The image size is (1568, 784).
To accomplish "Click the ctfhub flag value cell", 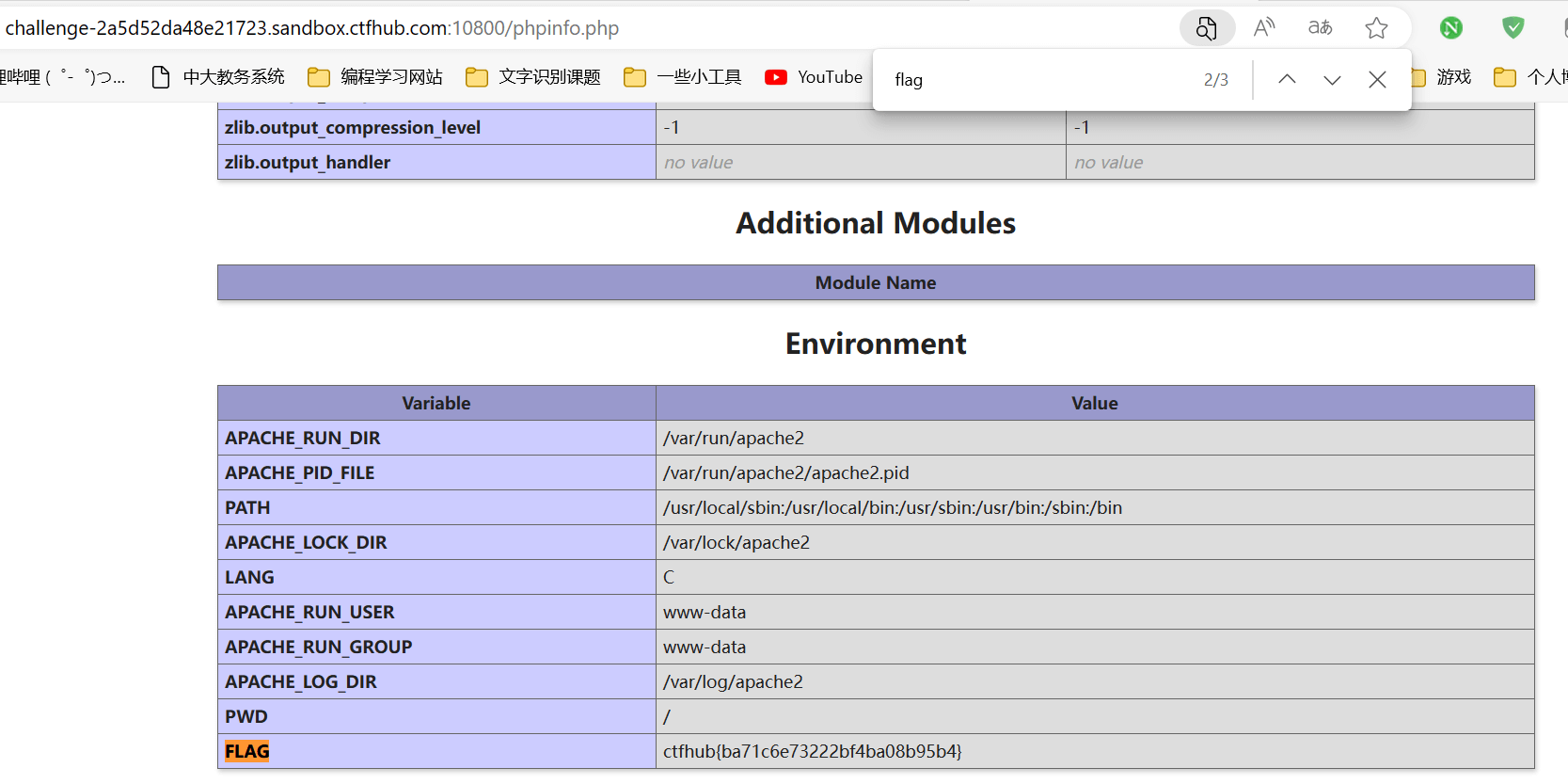I will tap(1095, 751).
